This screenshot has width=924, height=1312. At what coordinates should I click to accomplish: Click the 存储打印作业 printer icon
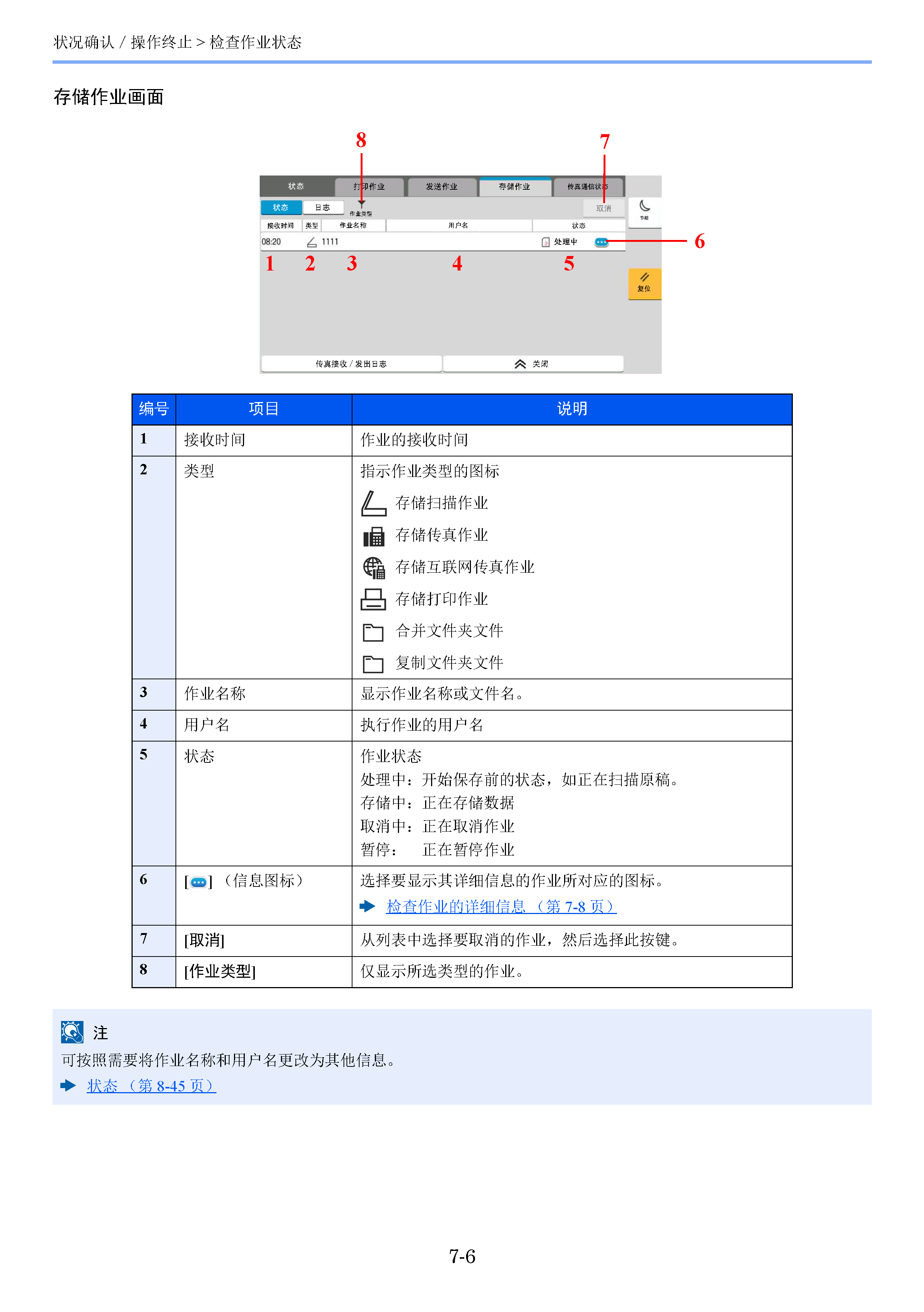pyautogui.click(x=374, y=600)
